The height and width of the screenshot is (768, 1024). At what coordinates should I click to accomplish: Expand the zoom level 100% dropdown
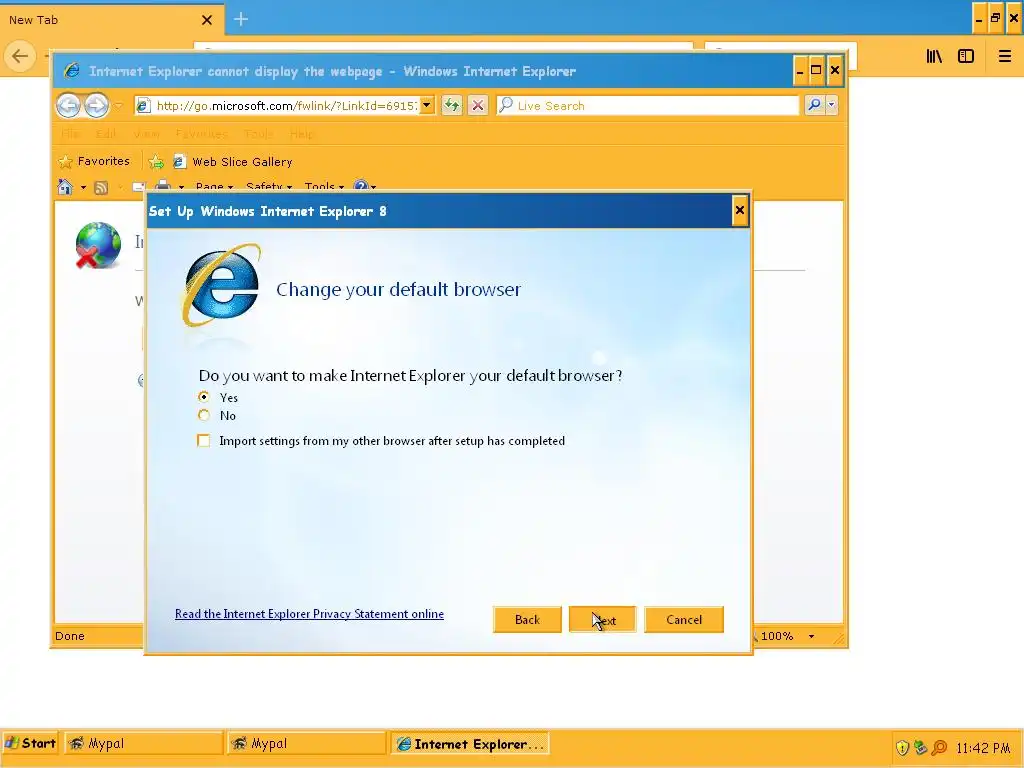click(x=811, y=636)
